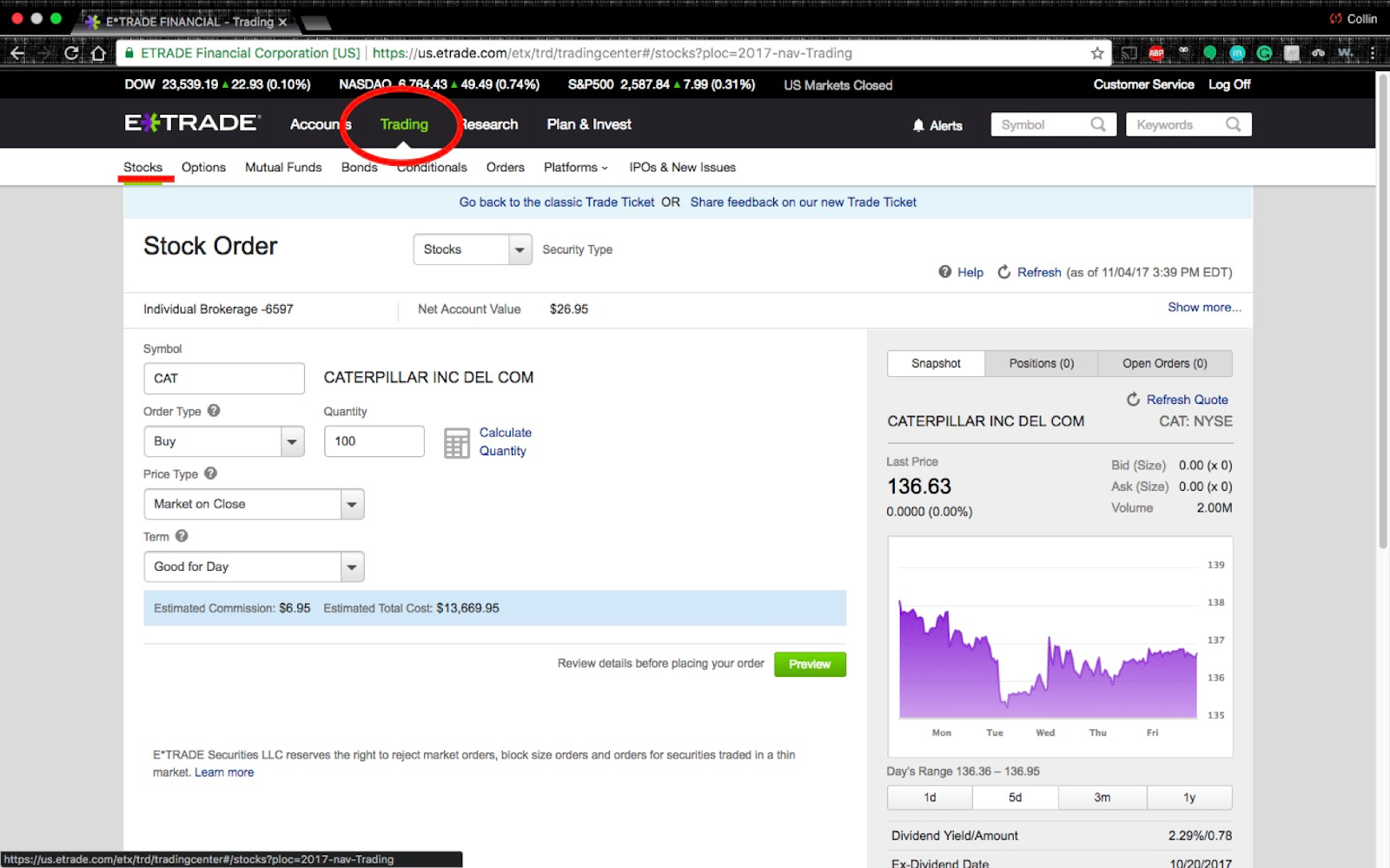1390x868 pixels.
Task: Open the Orders sub-tab
Action: pyautogui.click(x=505, y=167)
